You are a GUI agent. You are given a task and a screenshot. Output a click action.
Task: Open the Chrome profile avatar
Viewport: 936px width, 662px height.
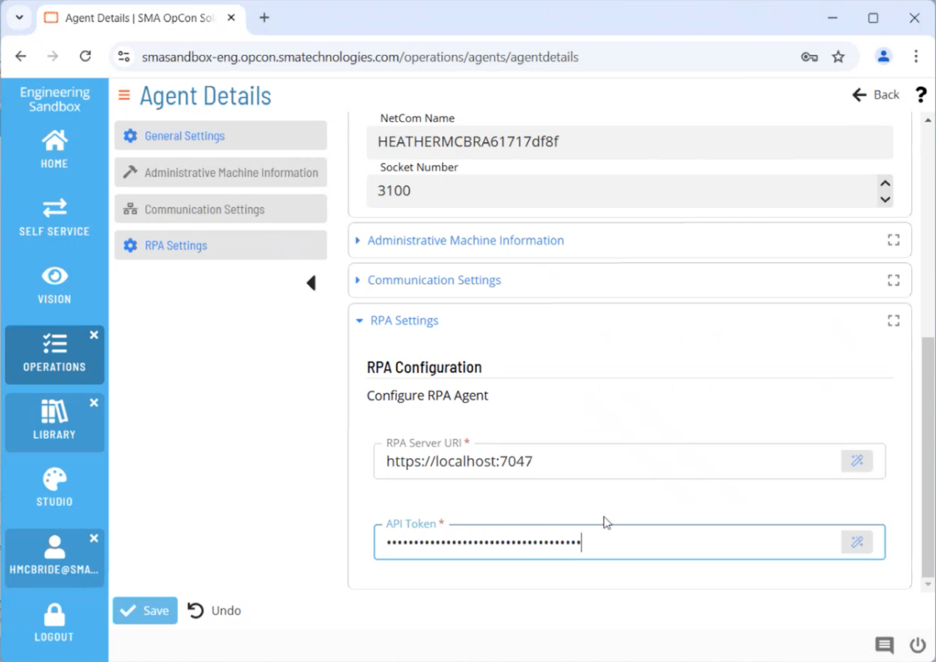tap(883, 57)
